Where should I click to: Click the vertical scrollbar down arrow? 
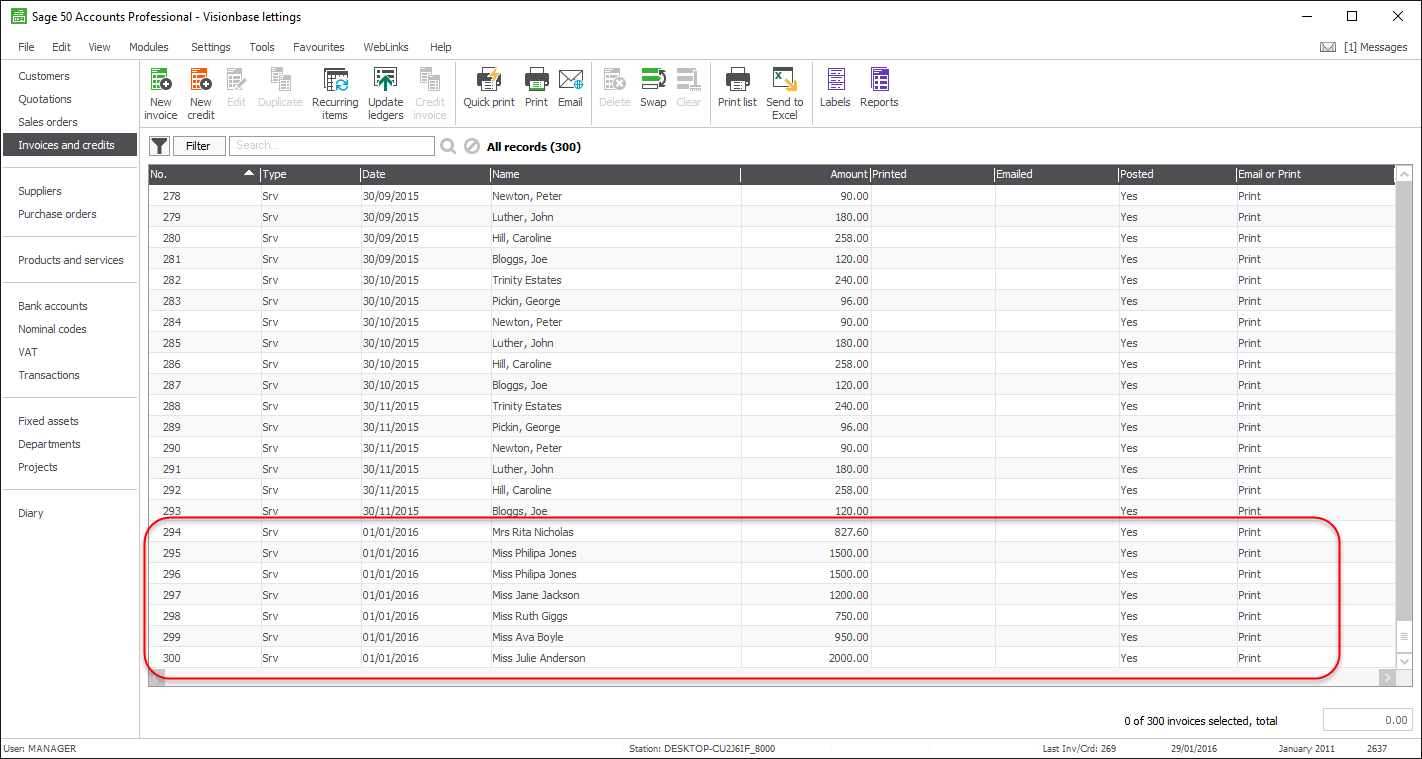pyautogui.click(x=1404, y=661)
